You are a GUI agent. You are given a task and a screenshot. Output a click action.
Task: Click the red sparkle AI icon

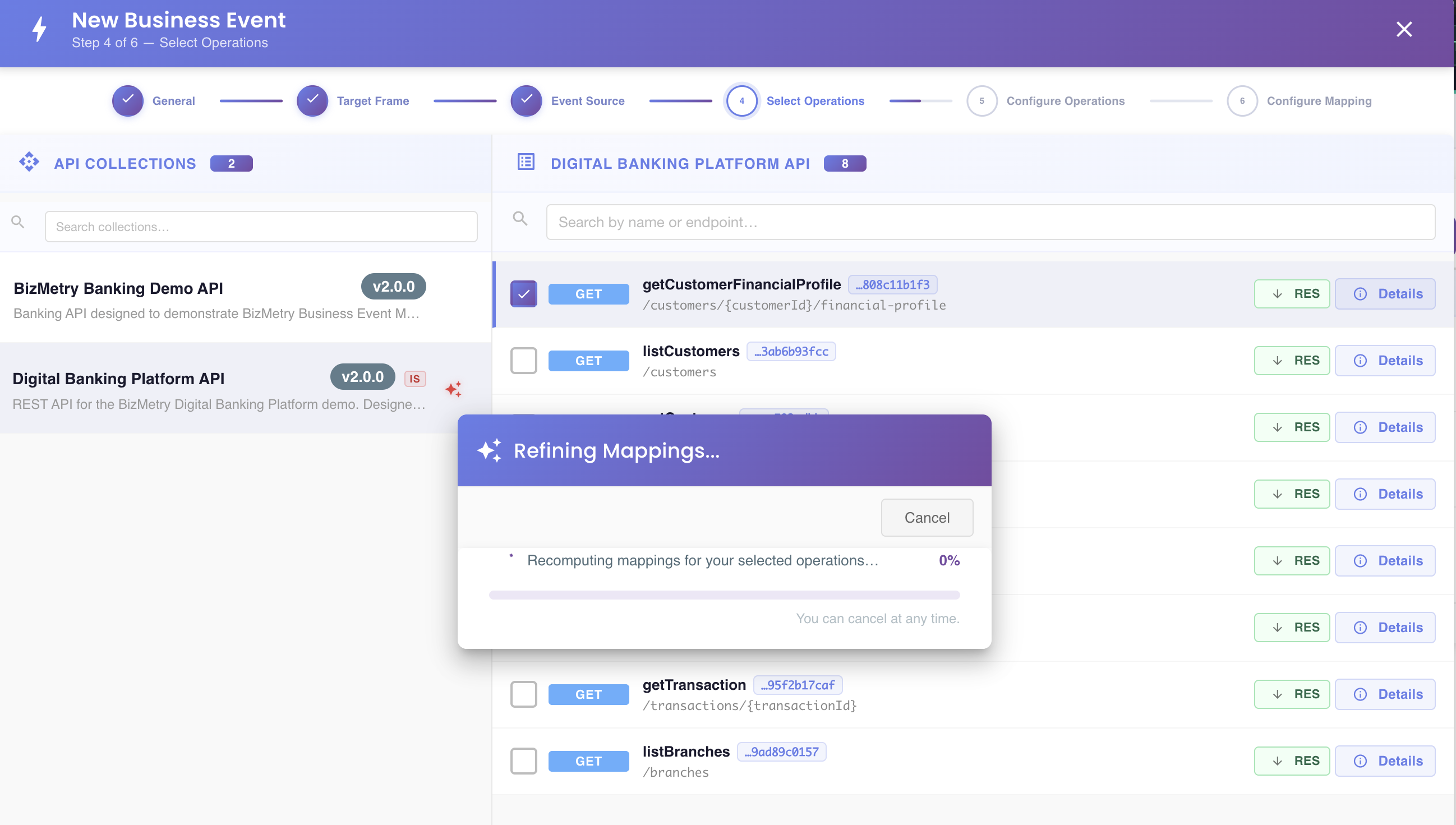(x=454, y=389)
